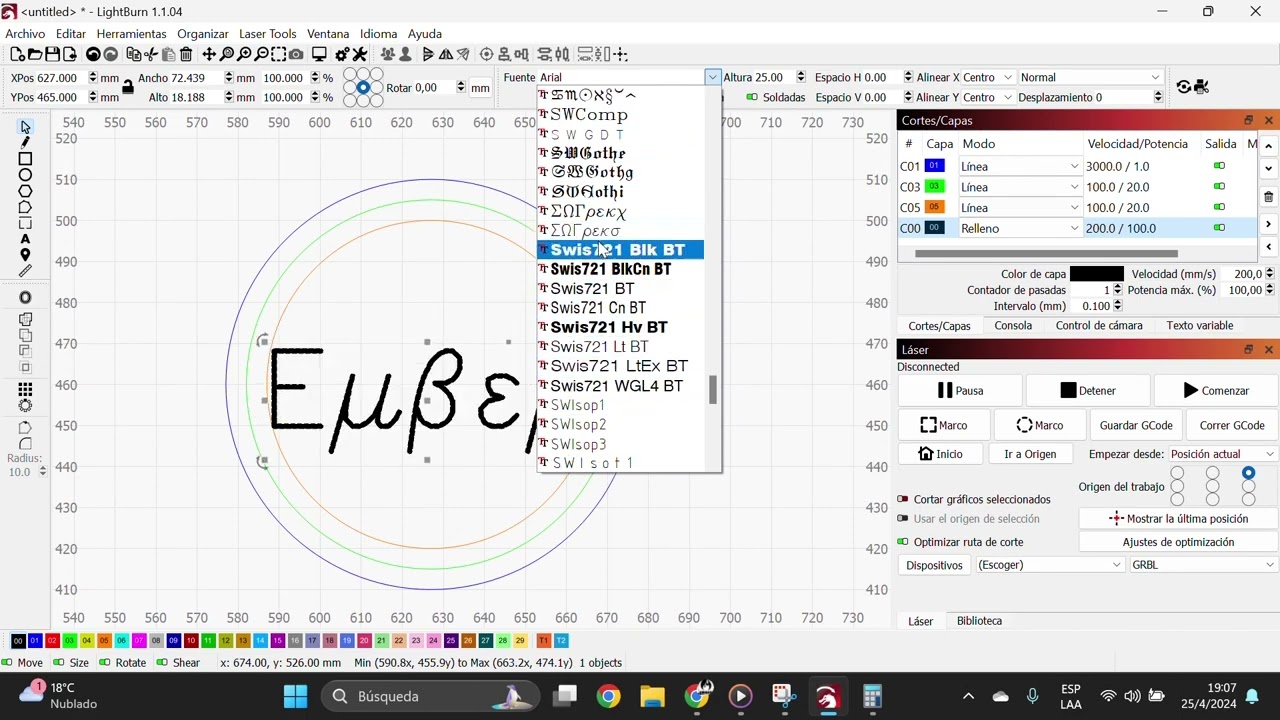Click the open folder icon
1280x720 pixels.
[x=35, y=55]
